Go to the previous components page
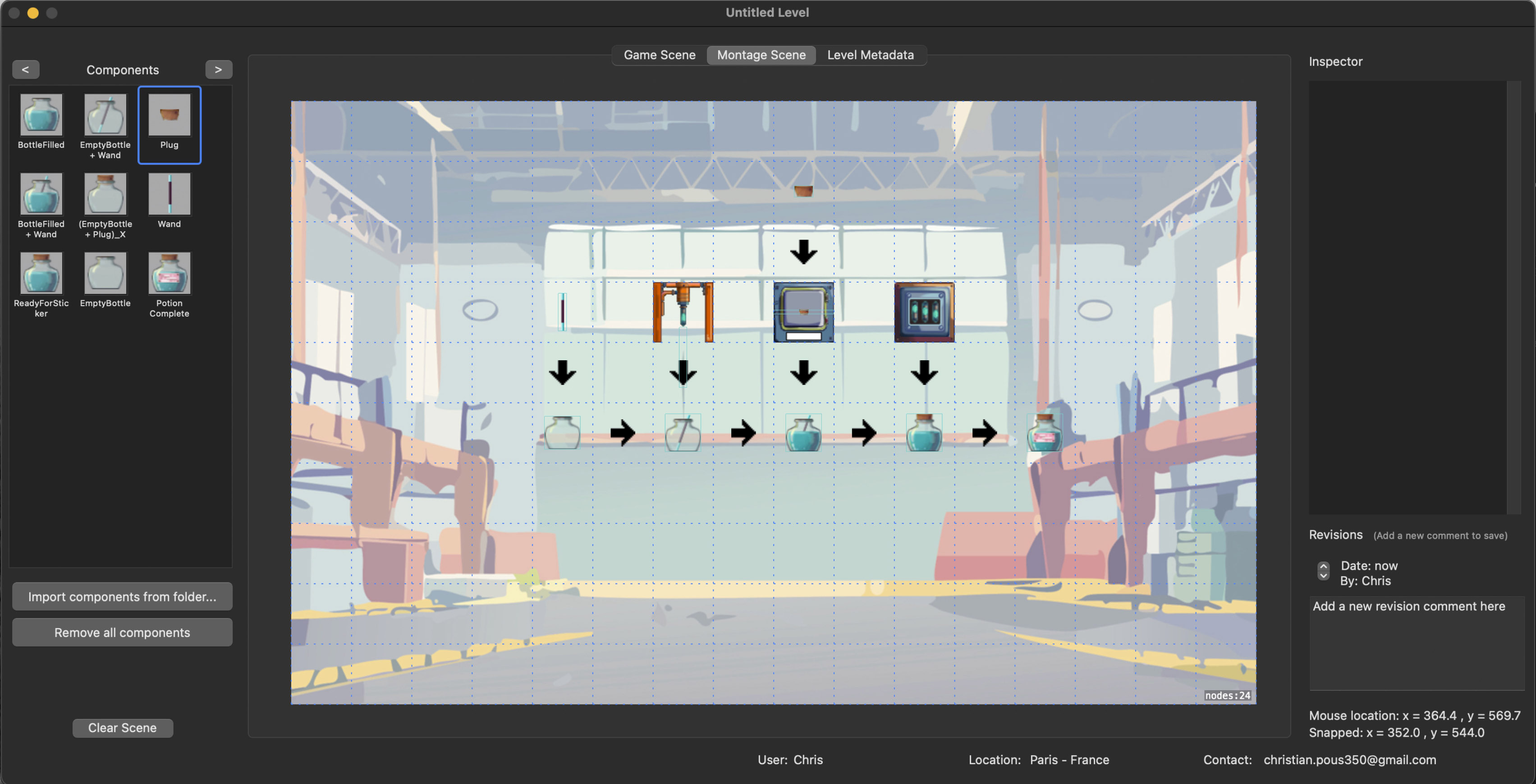The height and width of the screenshot is (784, 1536). click(x=26, y=69)
